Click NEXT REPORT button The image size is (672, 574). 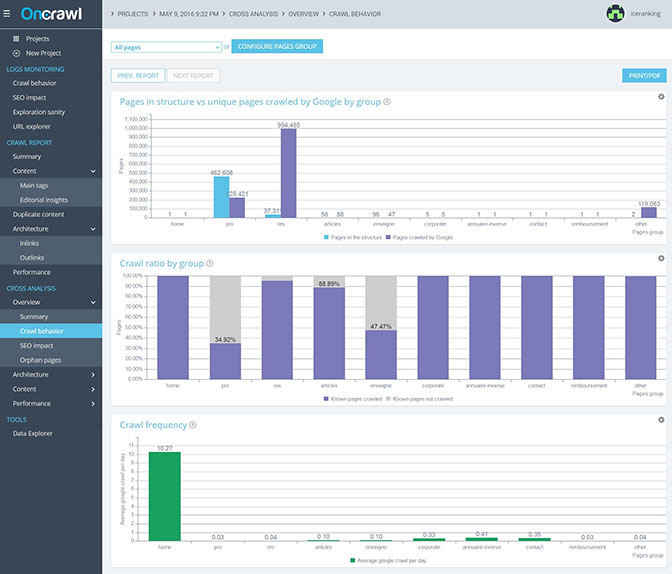193,75
